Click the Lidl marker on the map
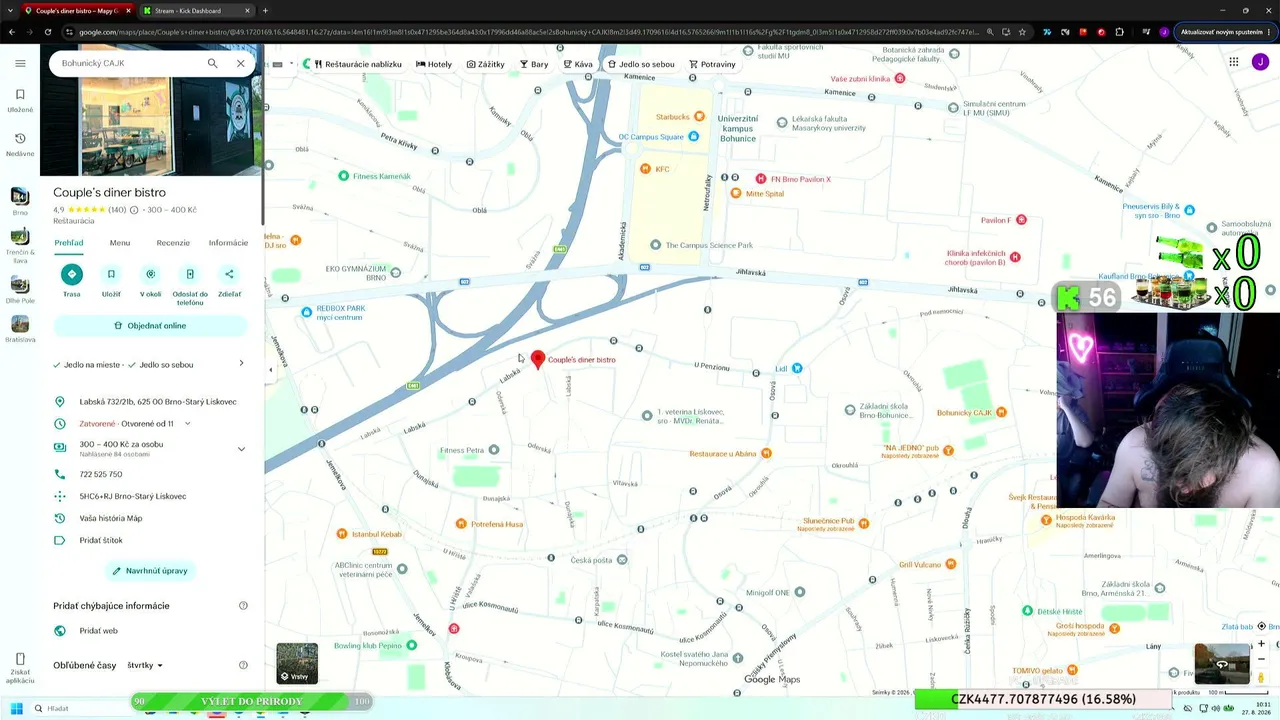 pos(797,368)
